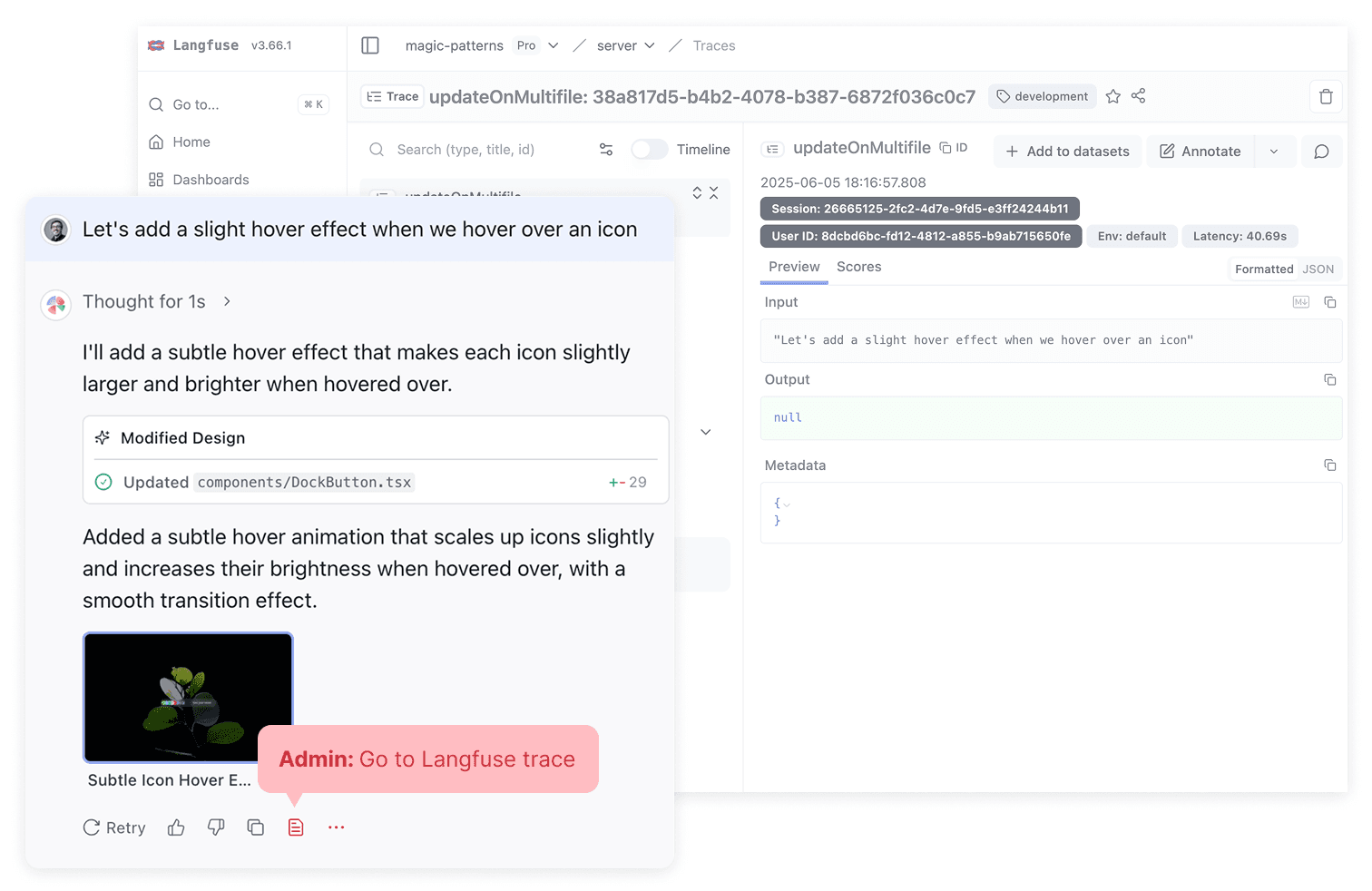
Task: Thumbs up the hover effect response
Action: tap(176, 827)
